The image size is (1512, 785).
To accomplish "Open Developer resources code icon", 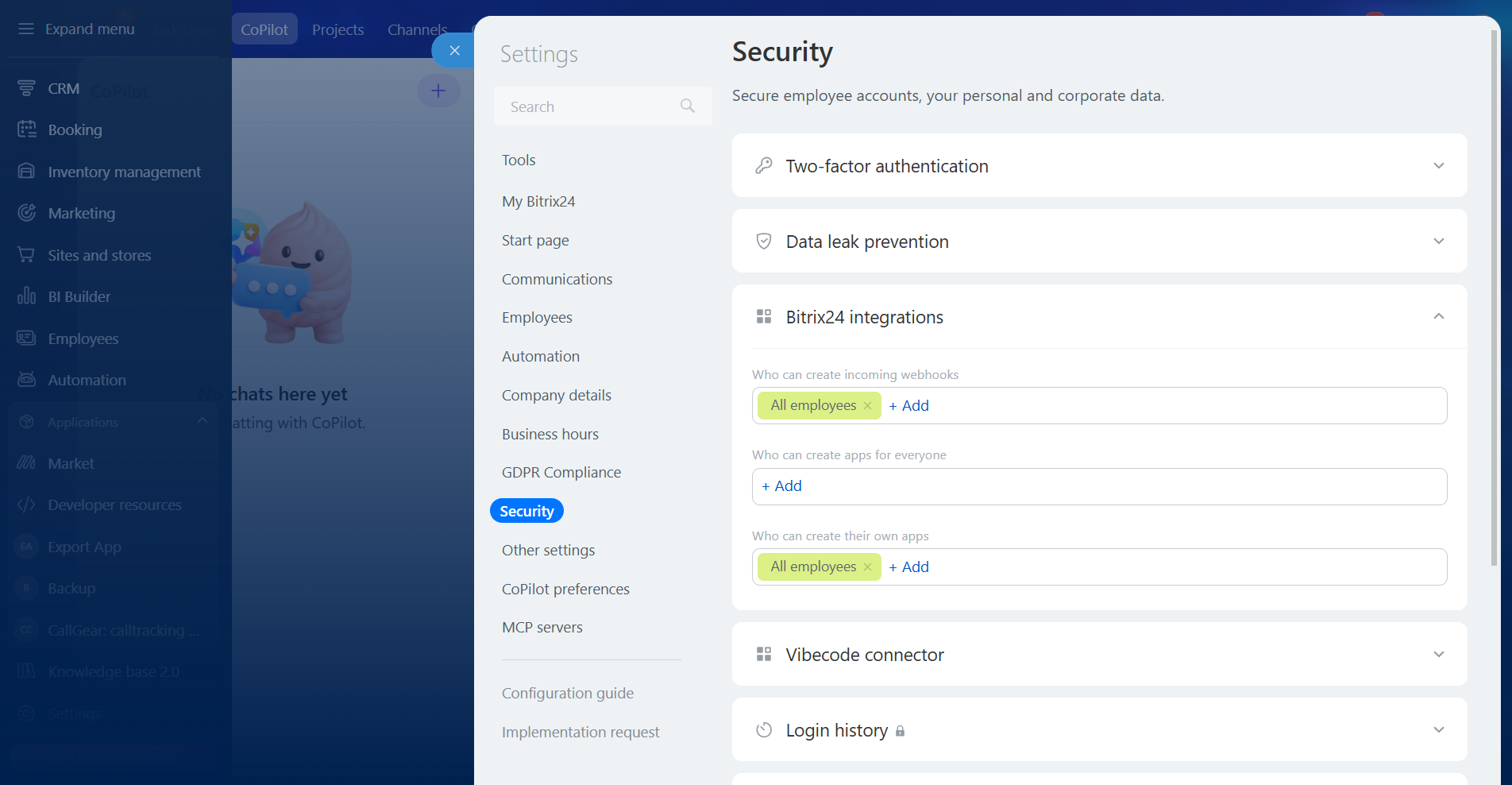I will pos(27,505).
